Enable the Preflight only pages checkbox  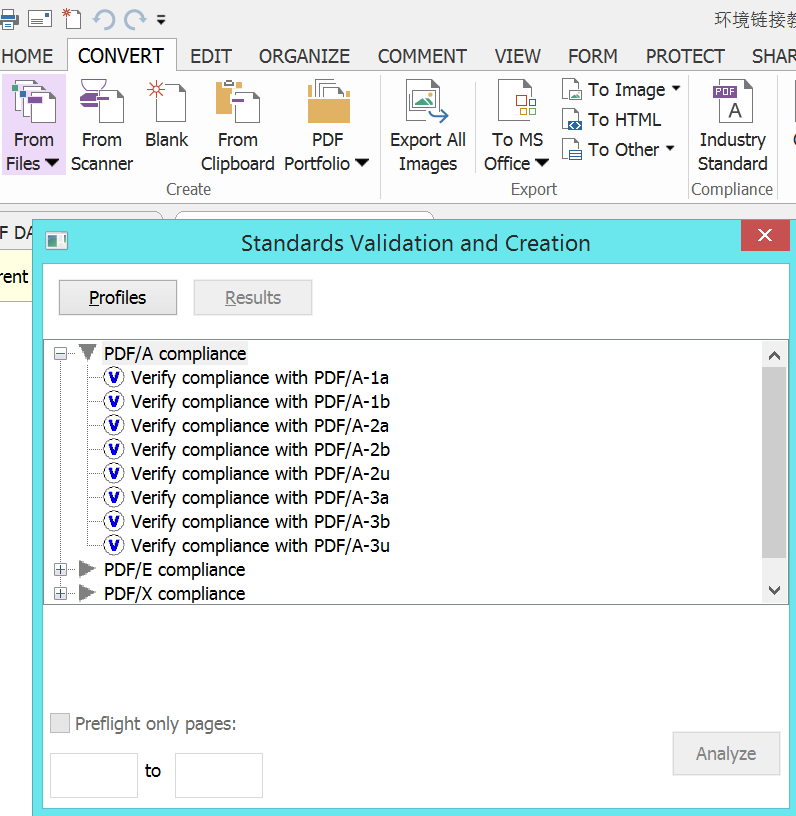point(60,723)
